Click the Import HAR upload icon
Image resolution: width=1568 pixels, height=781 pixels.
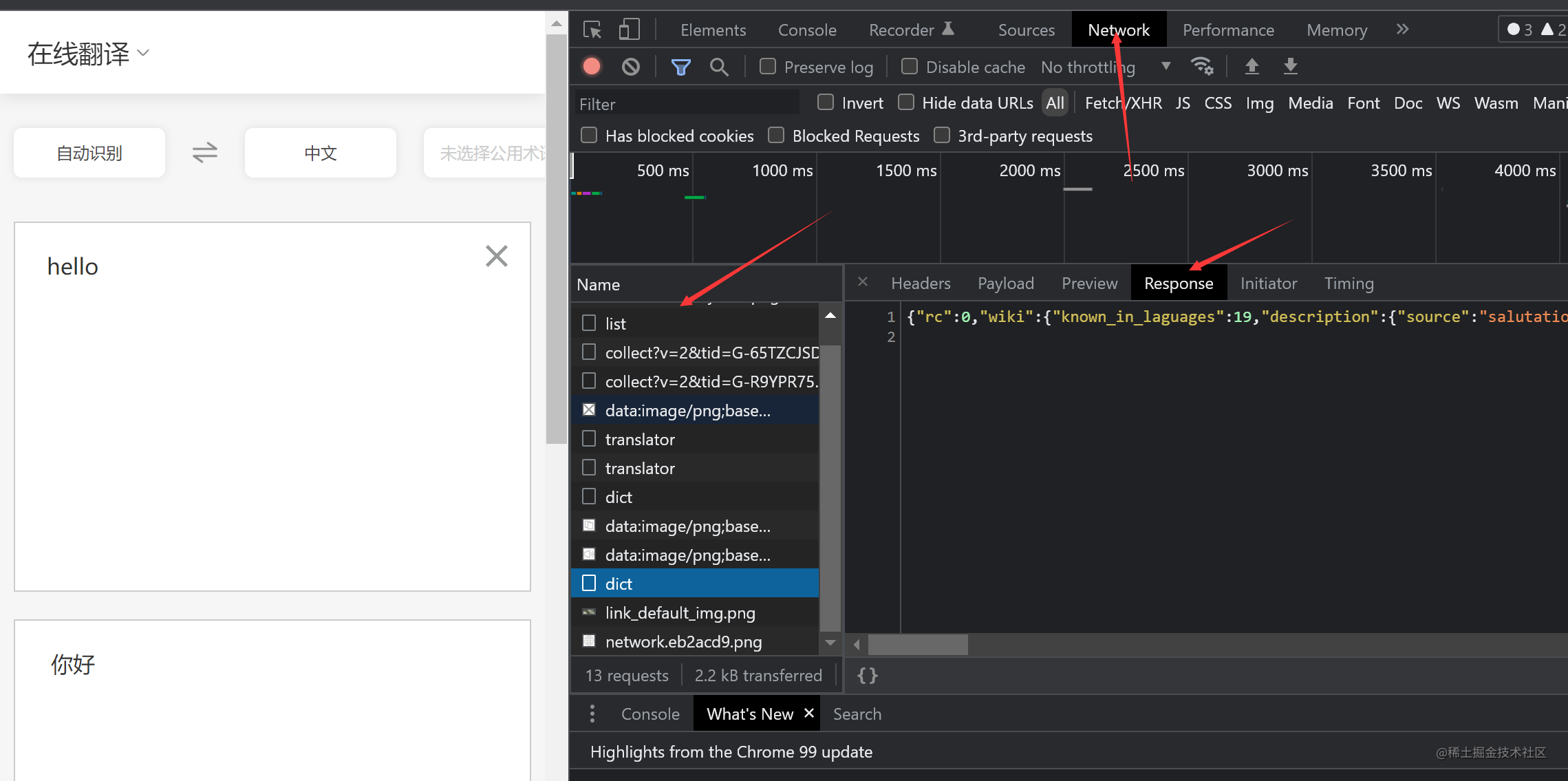(1252, 67)
